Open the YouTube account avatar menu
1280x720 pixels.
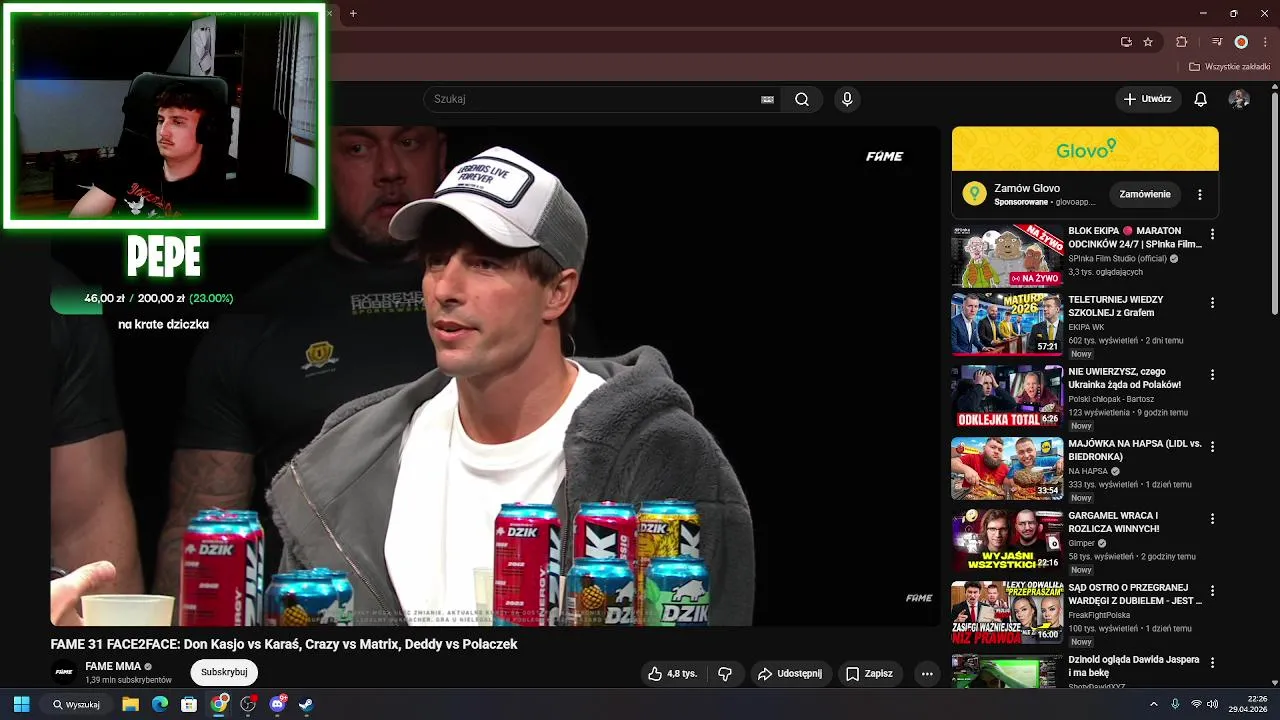(x=1239, y=99)
